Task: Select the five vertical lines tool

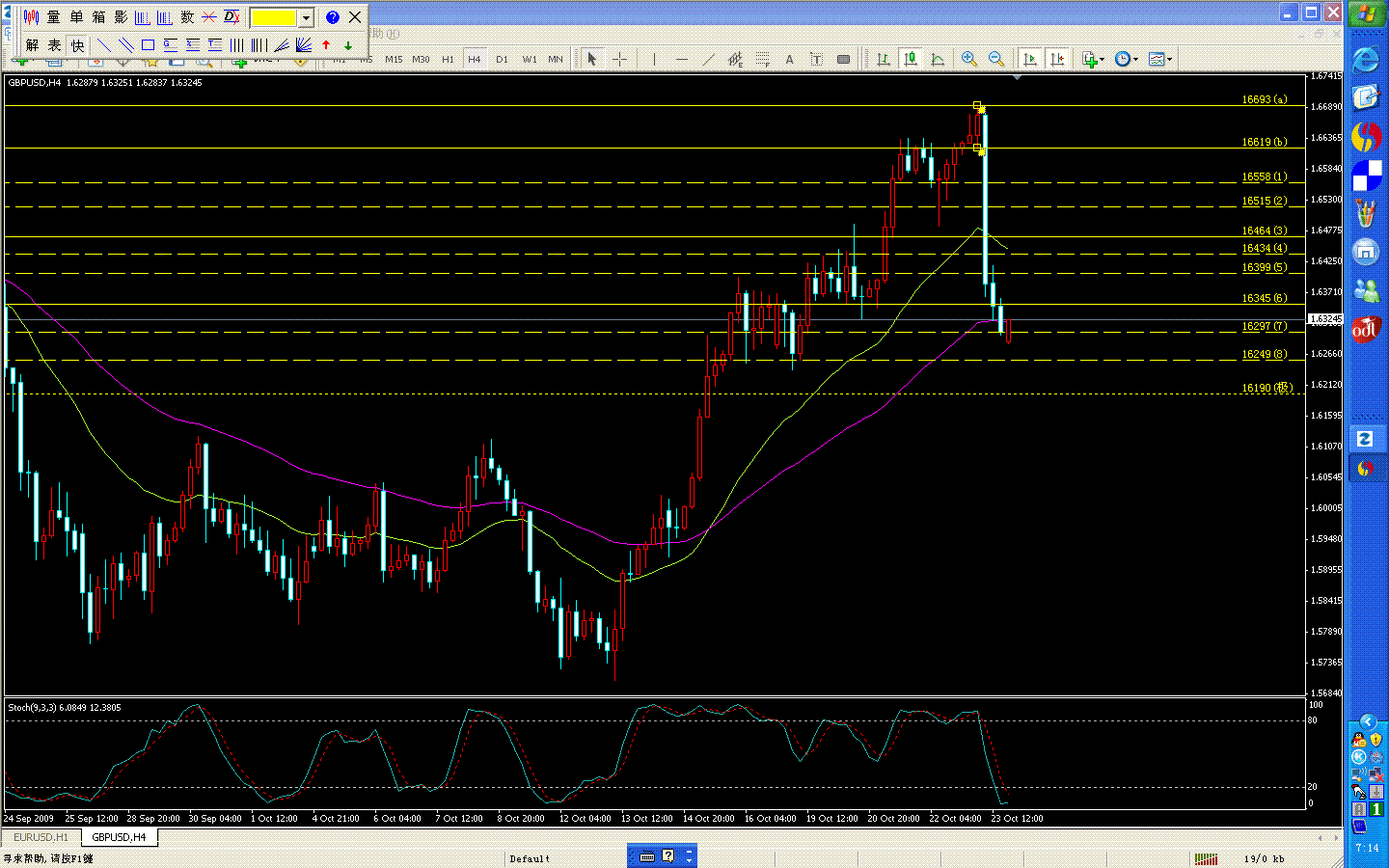Action: pyautogui.click(x=259, y=45)
